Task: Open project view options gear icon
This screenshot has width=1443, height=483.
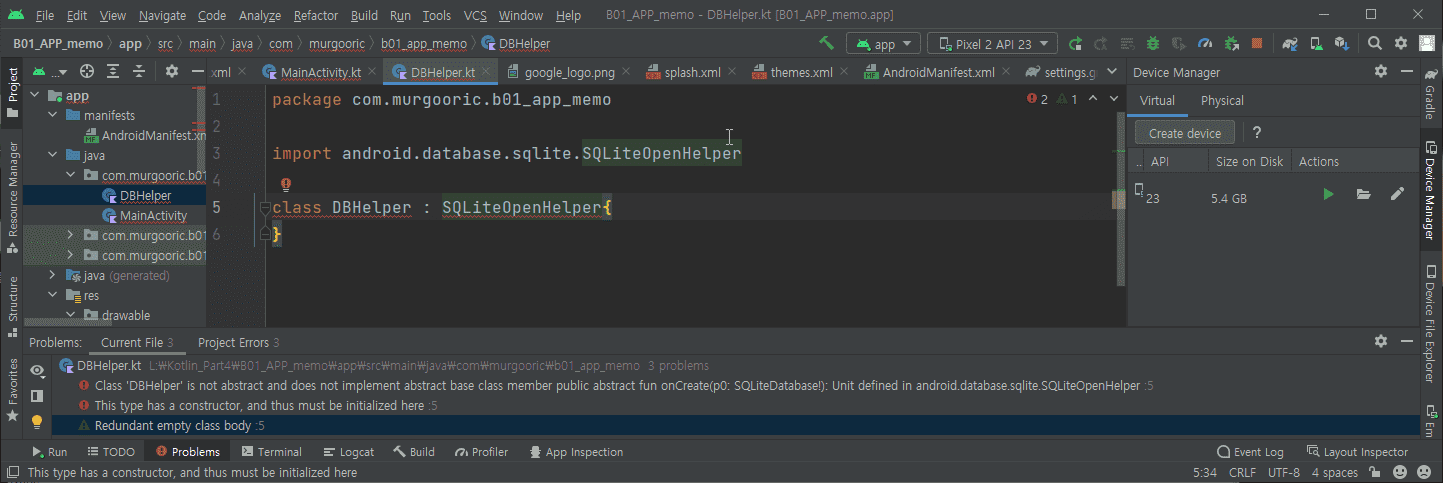Action: point(171,72)
